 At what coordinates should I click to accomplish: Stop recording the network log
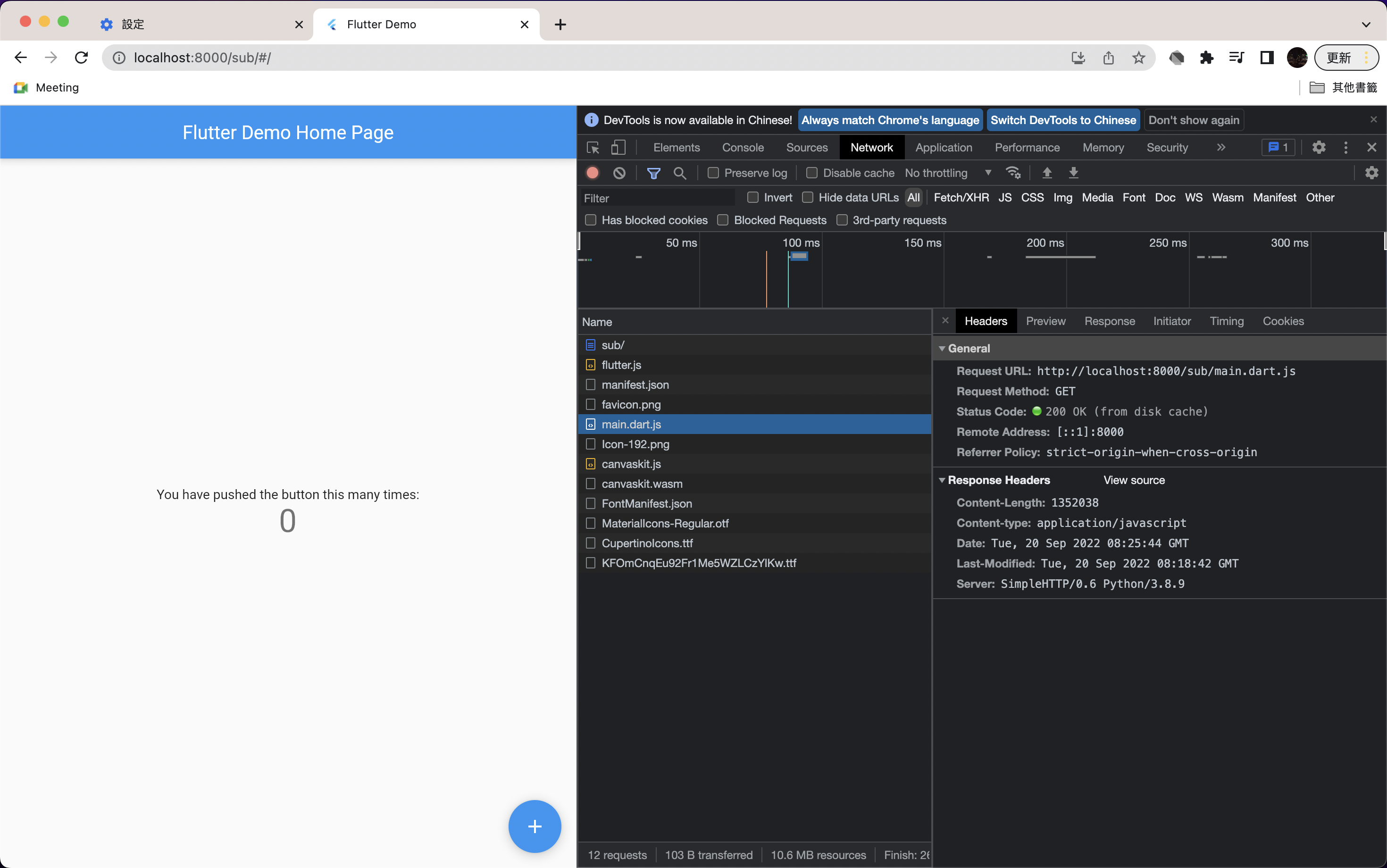point(592,173)
